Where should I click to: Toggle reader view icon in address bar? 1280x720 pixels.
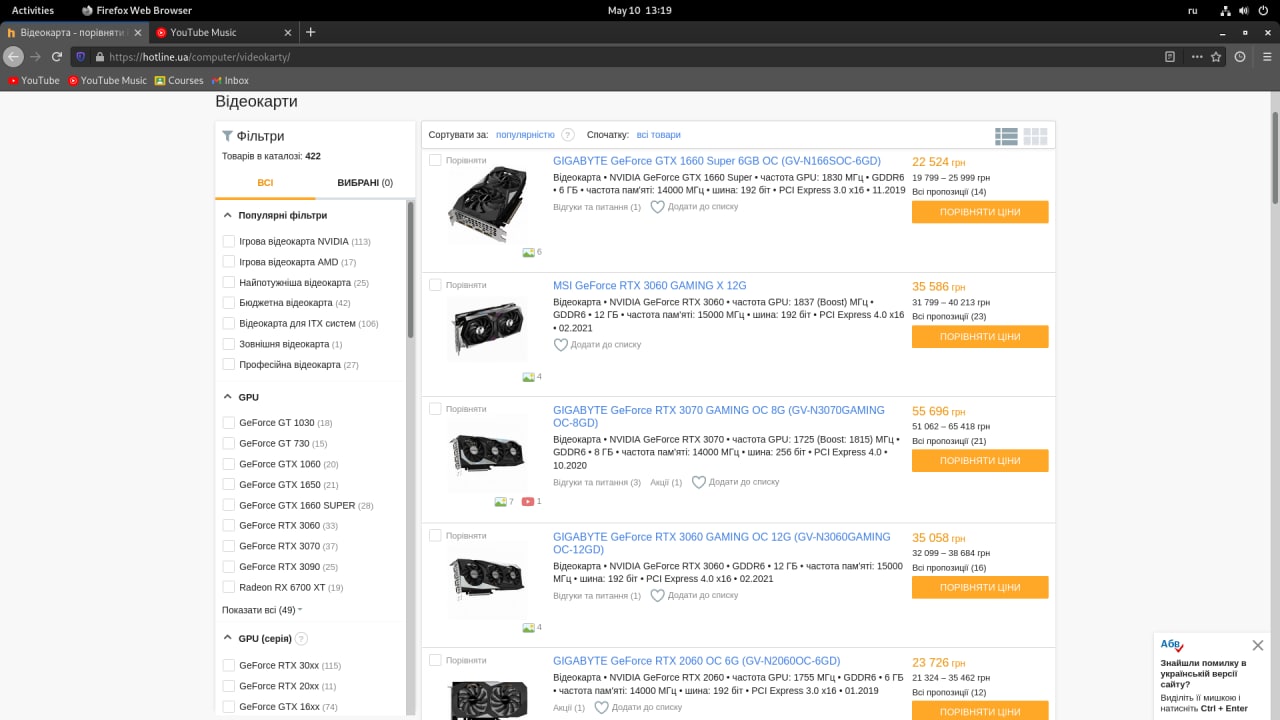(1170, 57)
